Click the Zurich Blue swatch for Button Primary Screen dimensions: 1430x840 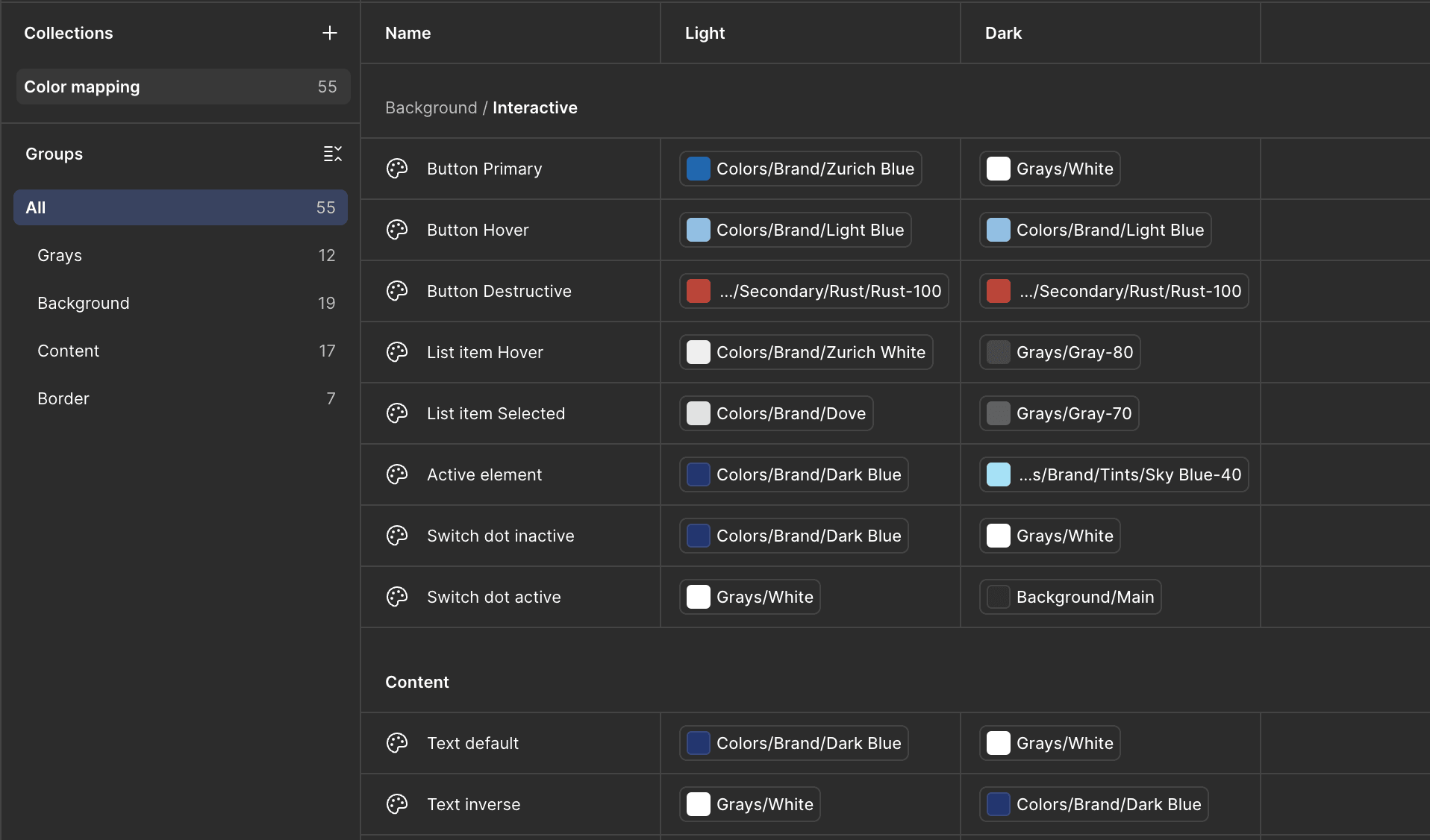click(x=699, y=169)
